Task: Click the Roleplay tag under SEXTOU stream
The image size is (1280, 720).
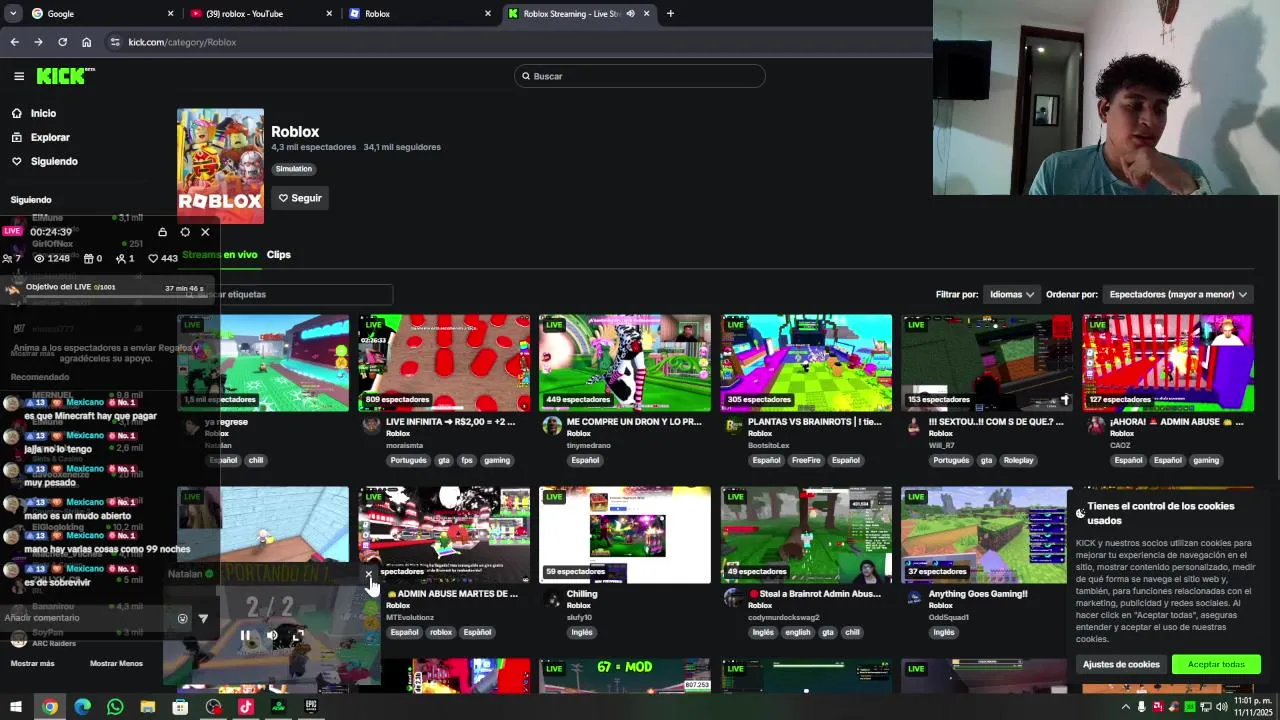Action: [1018, 461]
